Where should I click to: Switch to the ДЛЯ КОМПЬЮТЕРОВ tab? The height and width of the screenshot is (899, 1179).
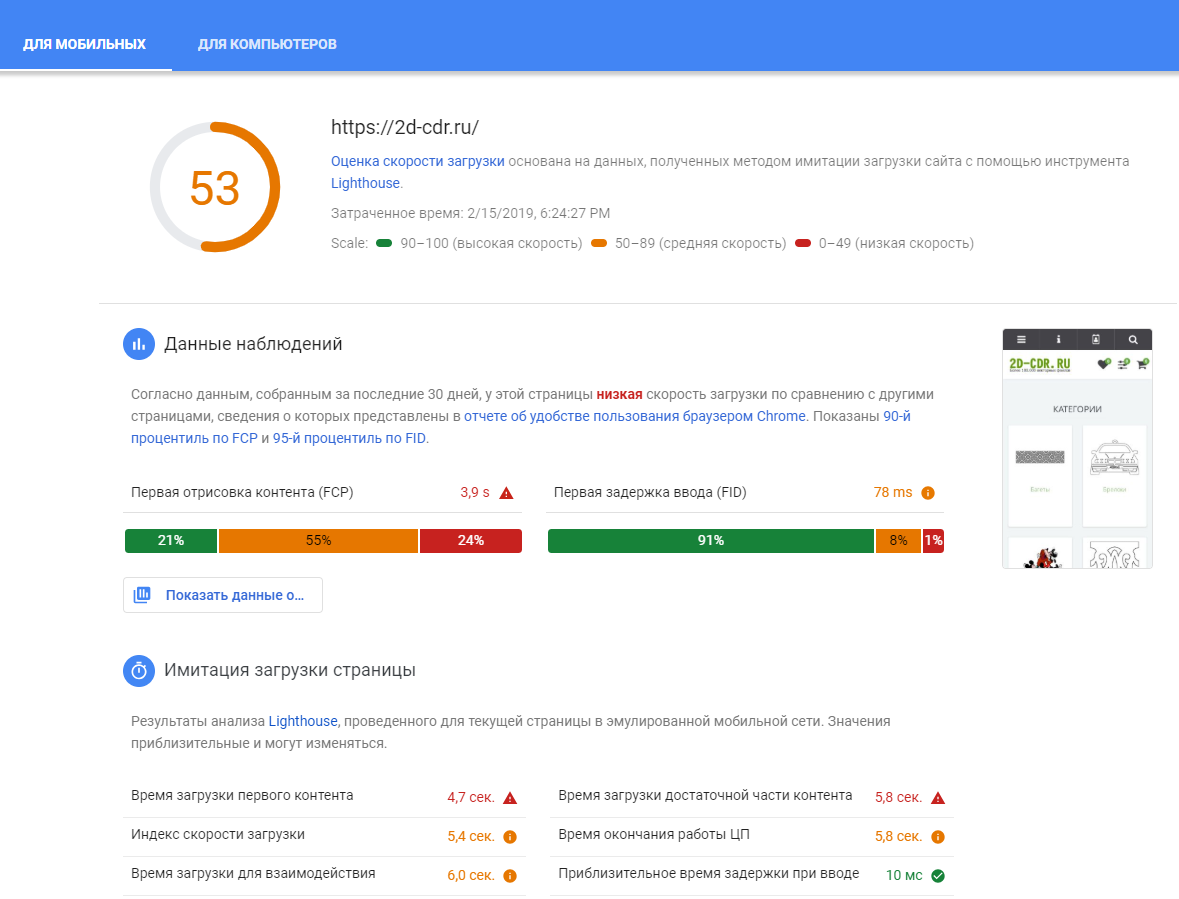tap(267, 44)
